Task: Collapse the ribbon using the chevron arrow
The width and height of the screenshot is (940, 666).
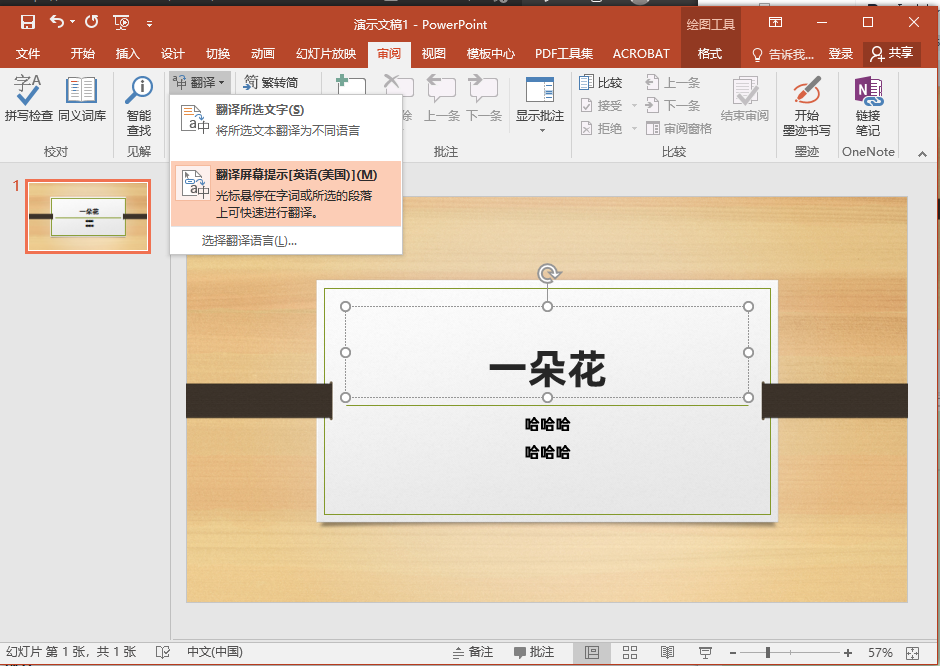Action: [922, 153]
